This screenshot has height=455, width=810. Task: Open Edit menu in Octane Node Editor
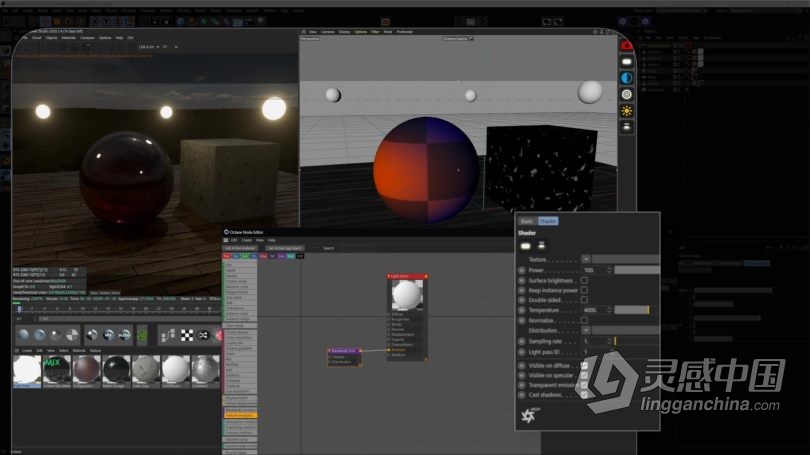coord(234,240)
